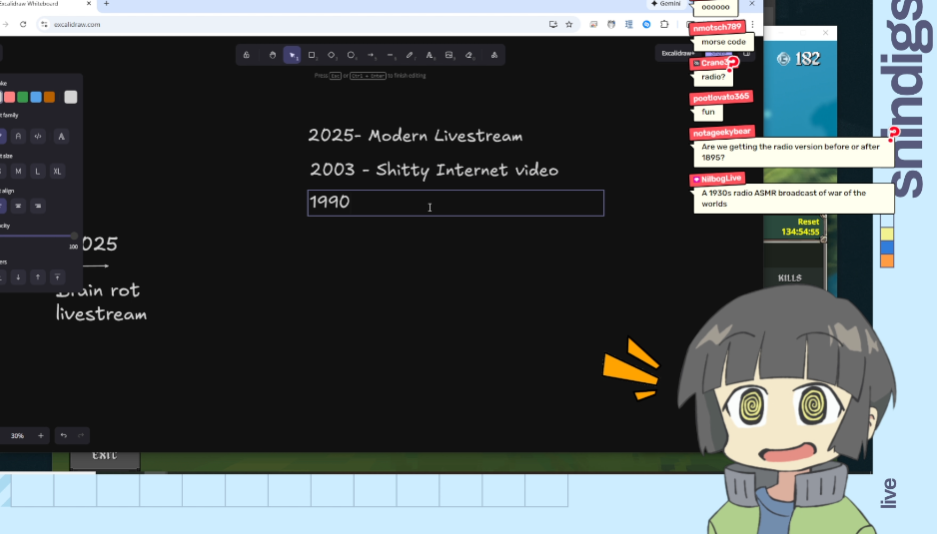Screen dimensions: 937x534
Task: Bring the element forward one layer
Action: (x=38, y=277)
